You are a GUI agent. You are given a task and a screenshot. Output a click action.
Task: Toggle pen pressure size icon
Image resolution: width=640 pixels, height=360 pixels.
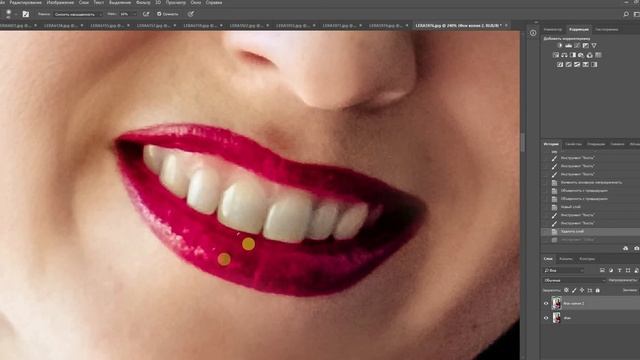coord(191,14)
